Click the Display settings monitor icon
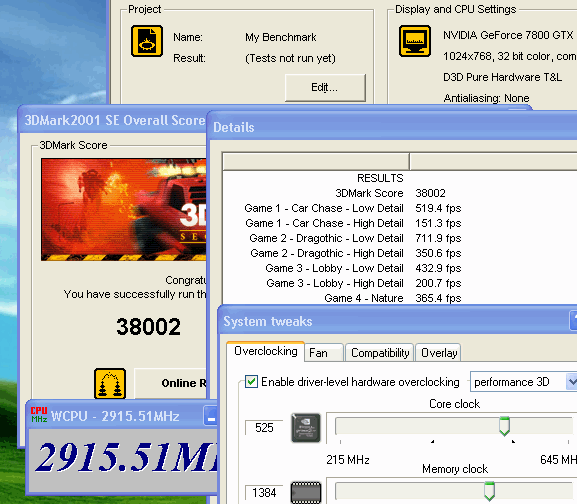This screenshot has width=577, height=504. (x=415, y=41)
